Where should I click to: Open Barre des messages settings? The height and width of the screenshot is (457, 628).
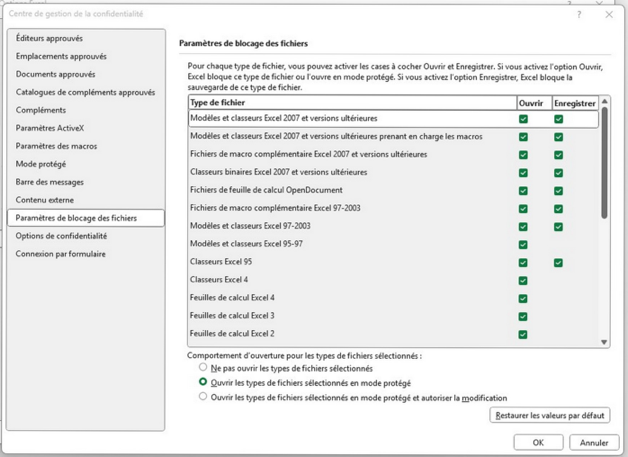(86, 182)
